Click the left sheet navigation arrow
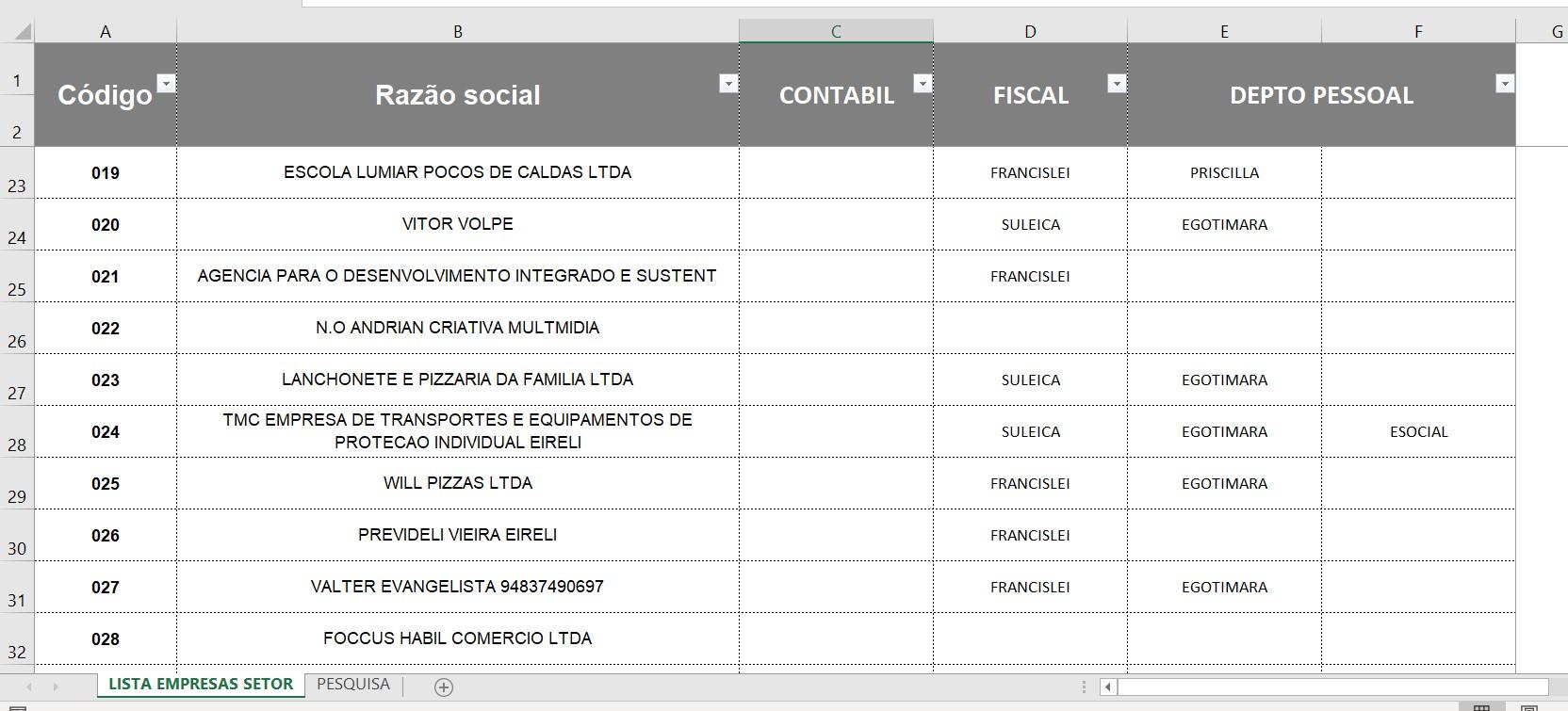 coord(29,687)
